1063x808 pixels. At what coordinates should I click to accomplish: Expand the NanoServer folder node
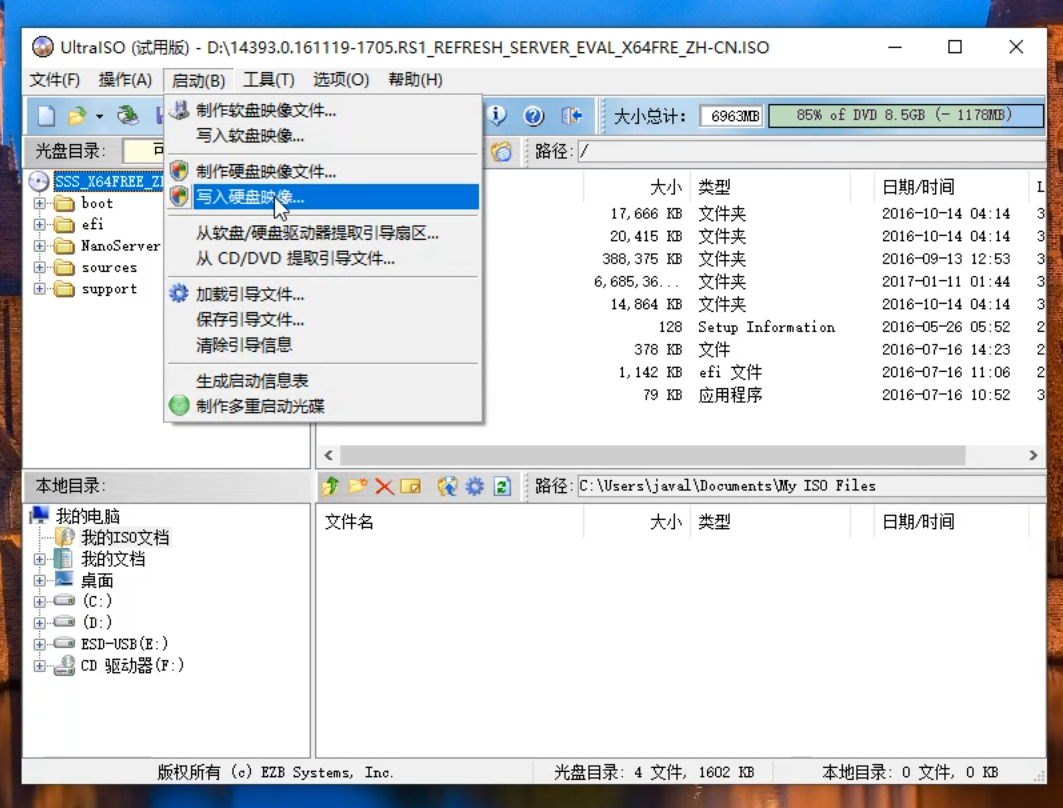tap(39, 245)
